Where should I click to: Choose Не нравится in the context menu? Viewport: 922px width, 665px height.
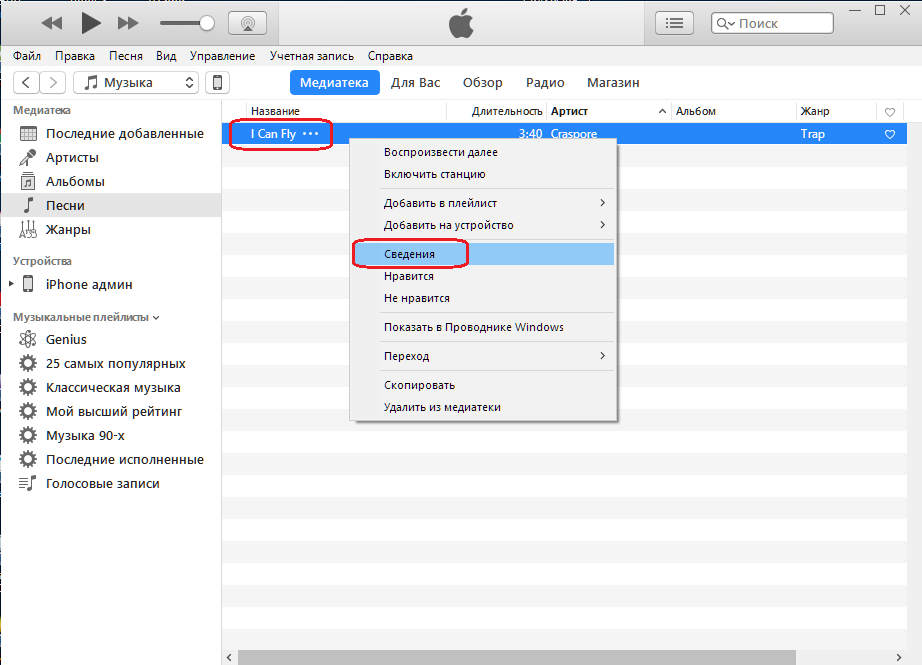(482, 298)
